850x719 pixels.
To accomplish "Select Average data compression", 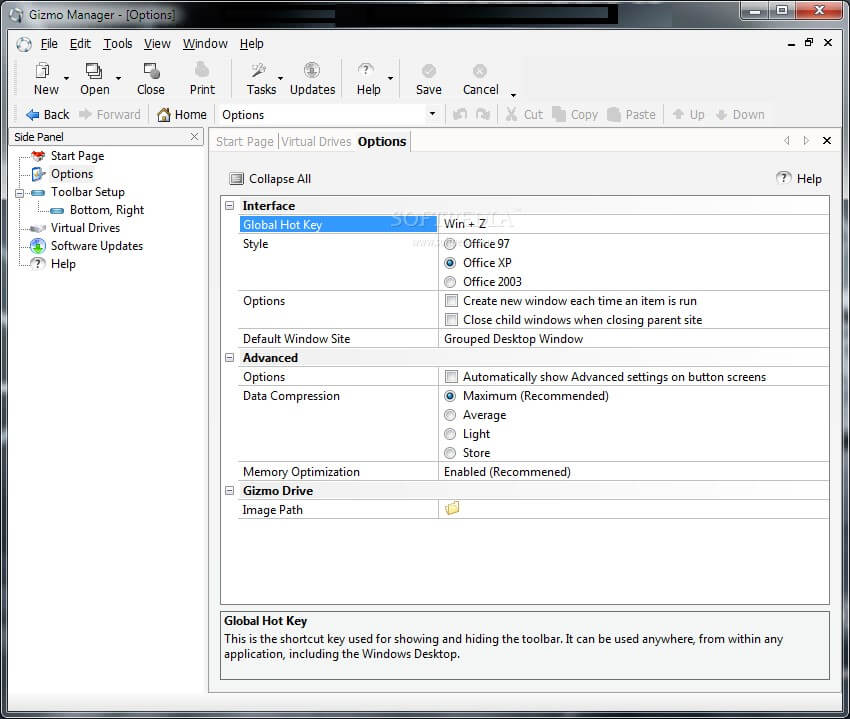I will tap(450, 415).
